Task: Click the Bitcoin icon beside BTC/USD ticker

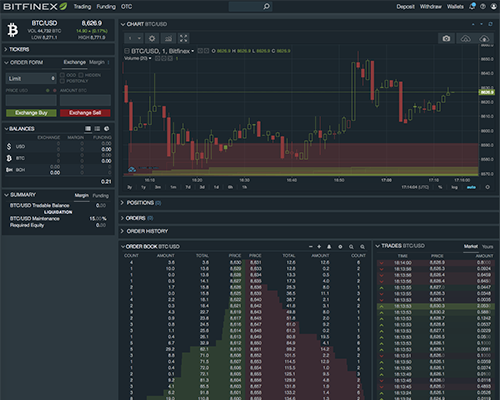Action: 13,30
